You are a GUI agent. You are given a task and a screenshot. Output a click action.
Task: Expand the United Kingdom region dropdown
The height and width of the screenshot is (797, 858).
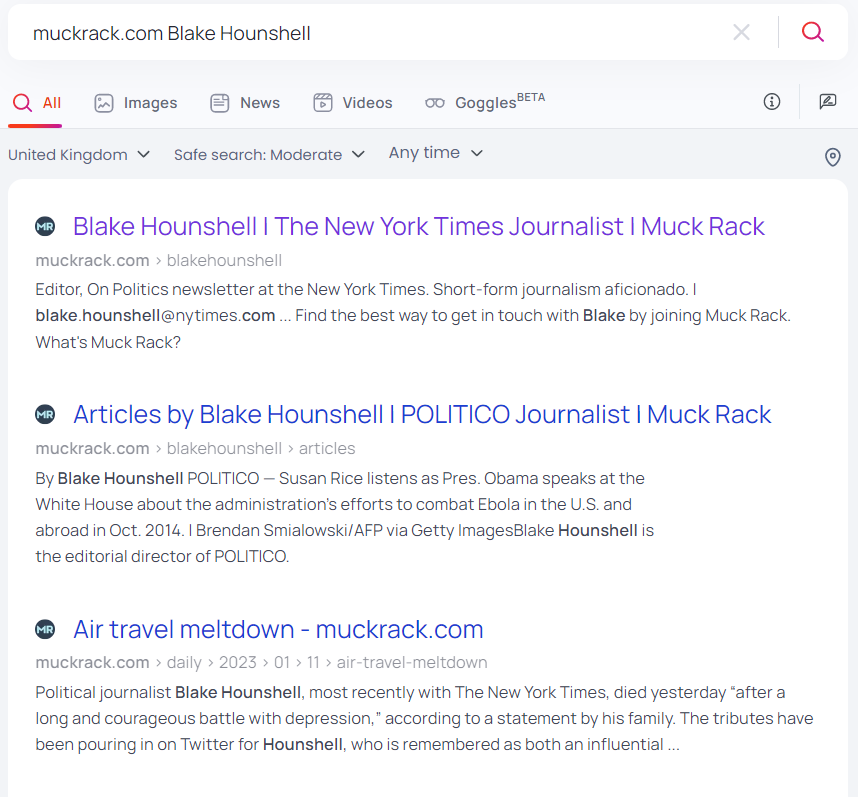click(79, 155)
